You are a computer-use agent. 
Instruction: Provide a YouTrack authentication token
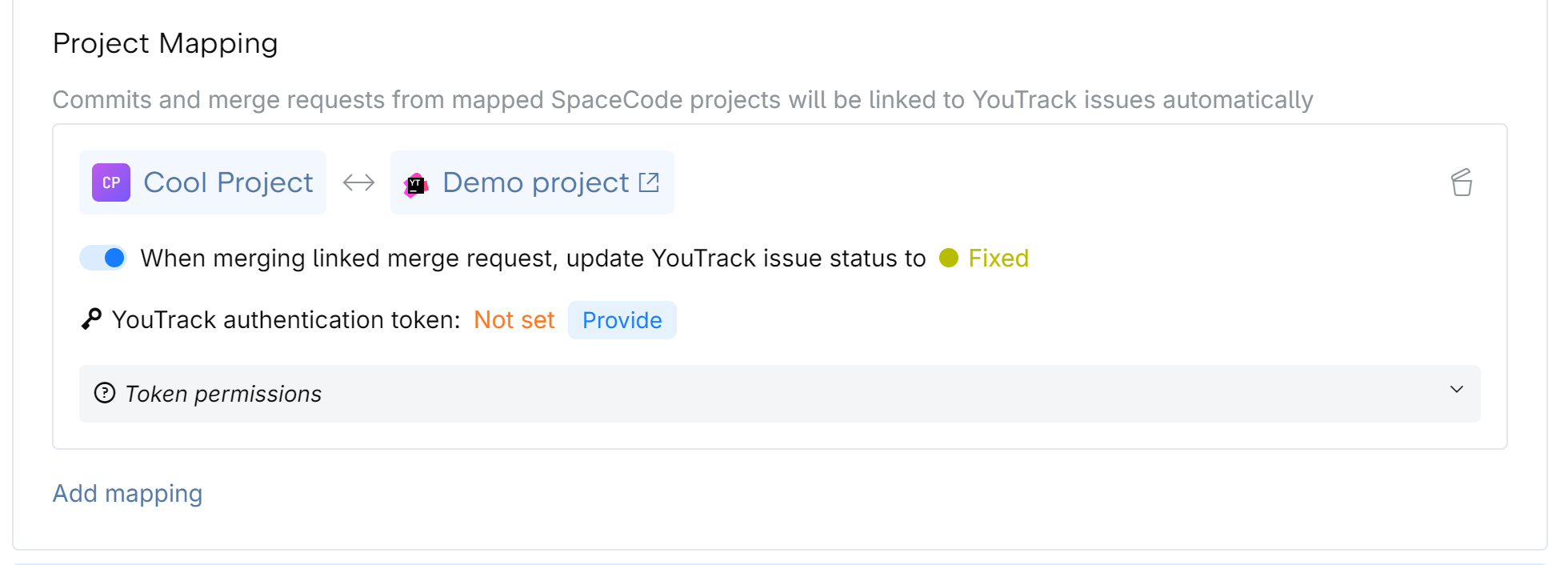click(622, 319)
